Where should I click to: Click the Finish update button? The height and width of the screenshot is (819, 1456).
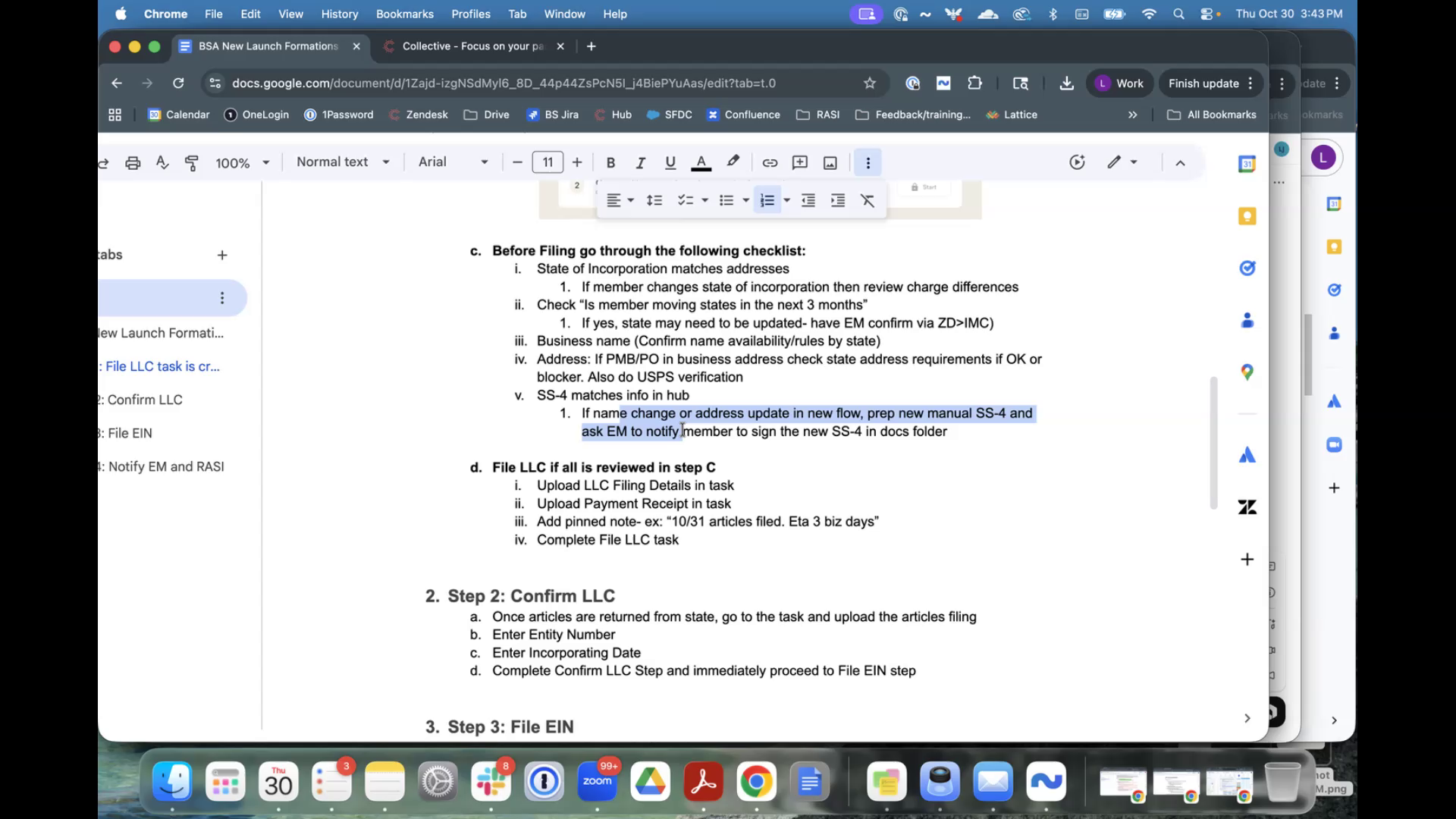(x=1203, y=83)
